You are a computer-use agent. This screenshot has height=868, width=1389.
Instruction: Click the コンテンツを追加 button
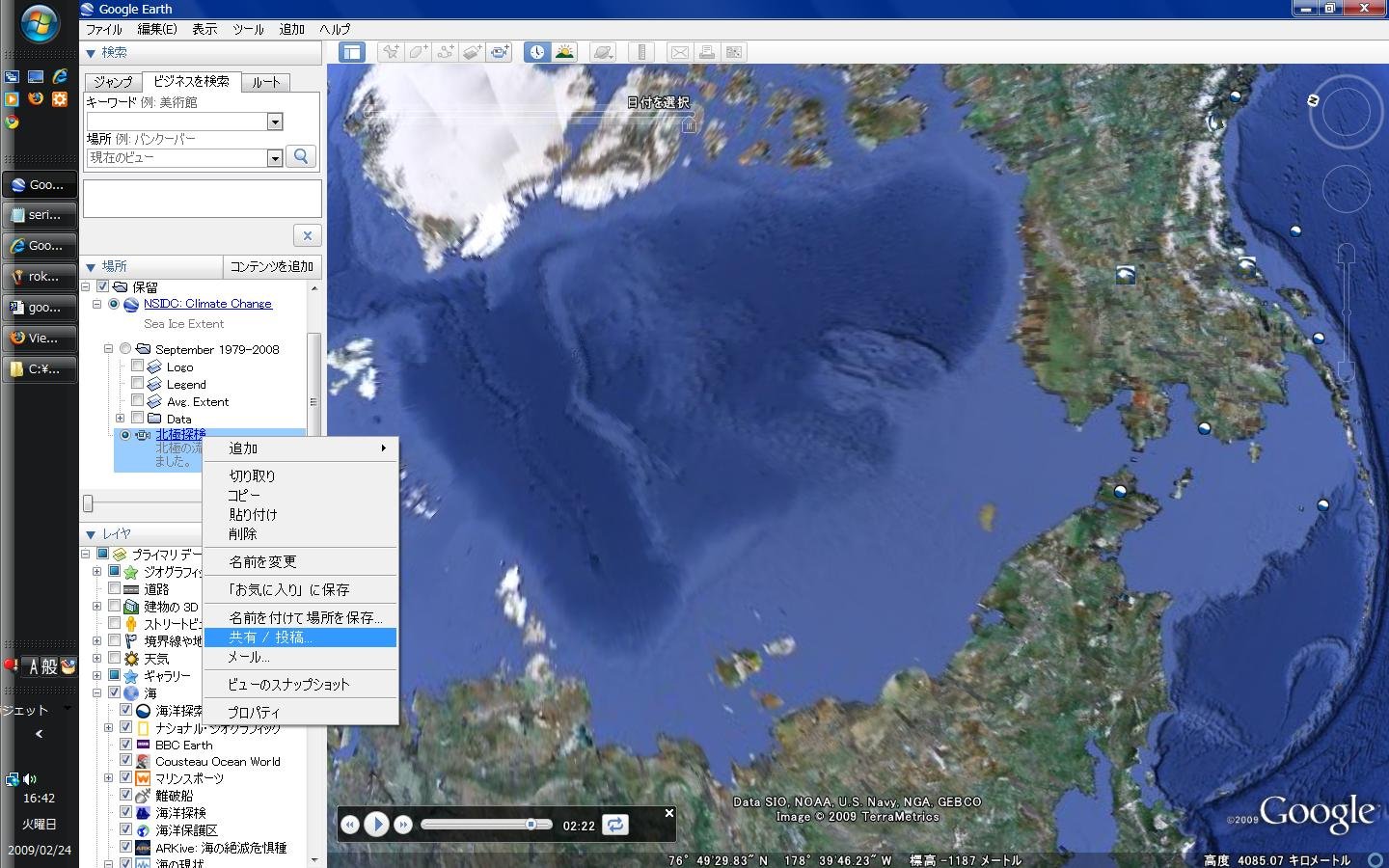(272, 266)
